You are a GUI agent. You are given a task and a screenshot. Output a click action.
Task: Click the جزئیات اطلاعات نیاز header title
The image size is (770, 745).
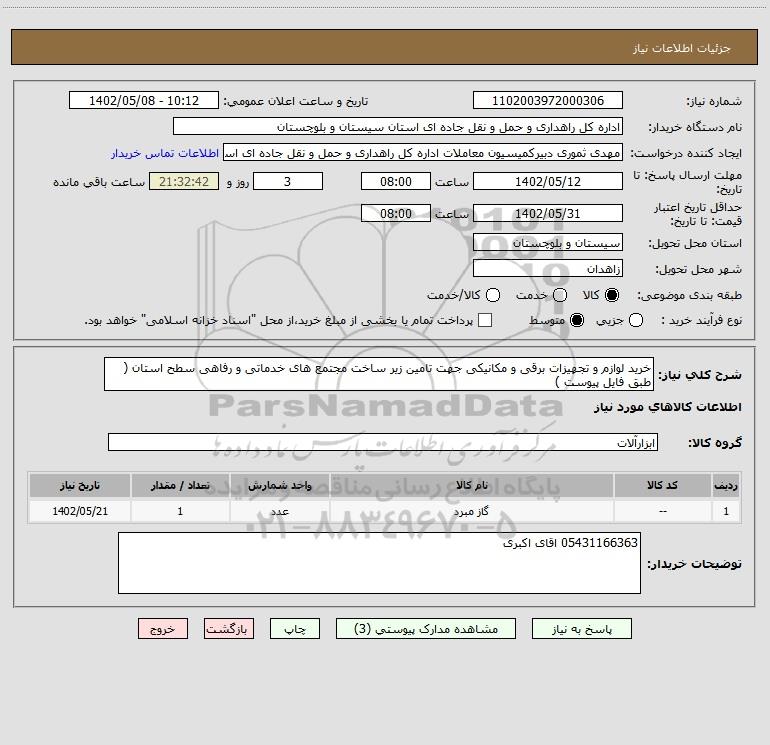point(681,48)
